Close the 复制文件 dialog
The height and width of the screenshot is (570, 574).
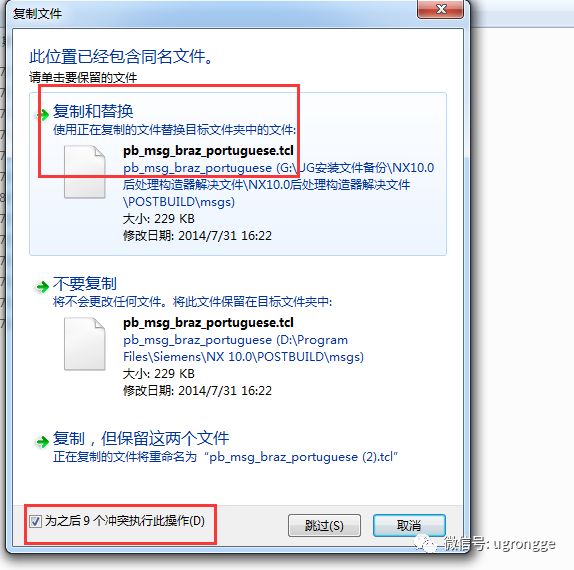[441, 9]
